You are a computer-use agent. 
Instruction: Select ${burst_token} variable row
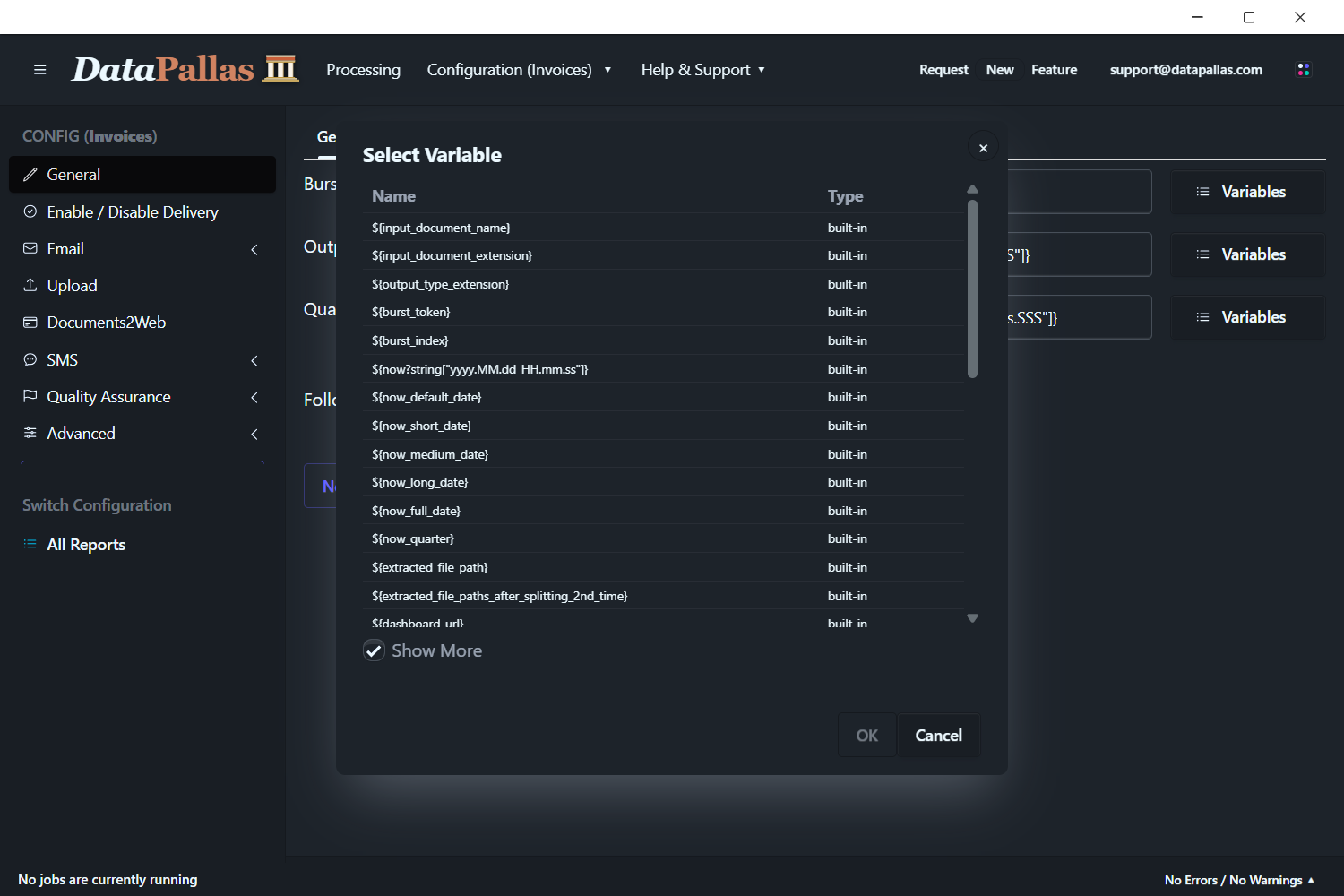tap(663, 312)
